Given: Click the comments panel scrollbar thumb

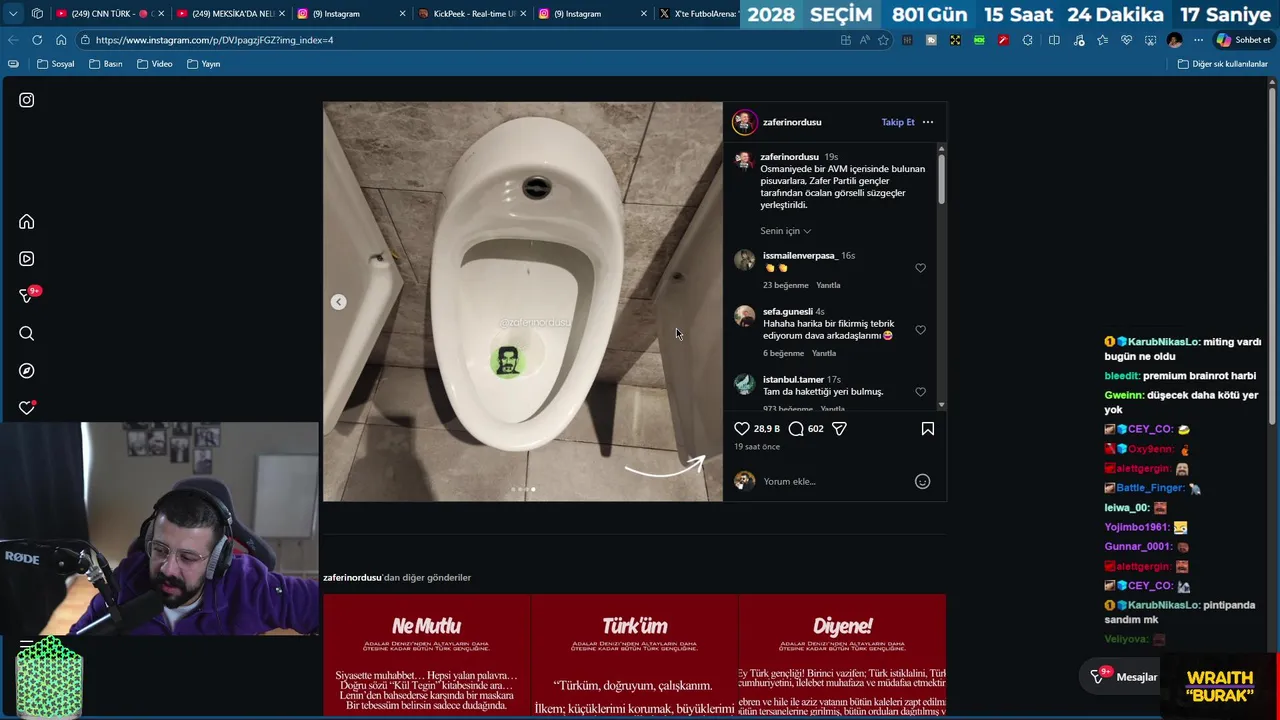Looking at the screenshot, I should click(941, 180).
